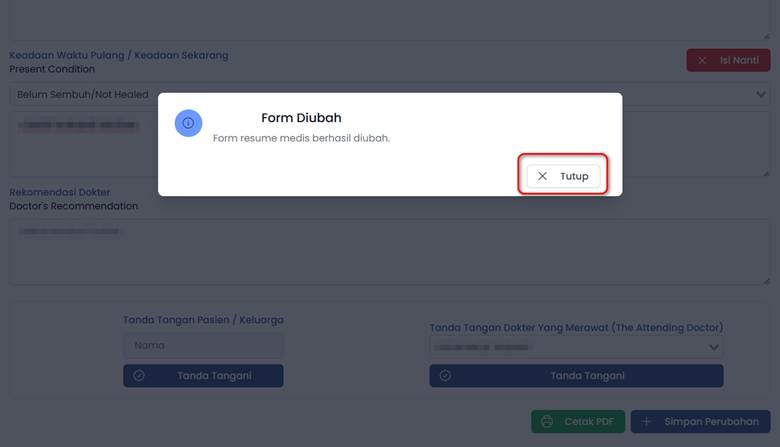Expand the chevron of Belum Sembuh dropdown
This screenshot has height=447, width=780.
(762, 95)
